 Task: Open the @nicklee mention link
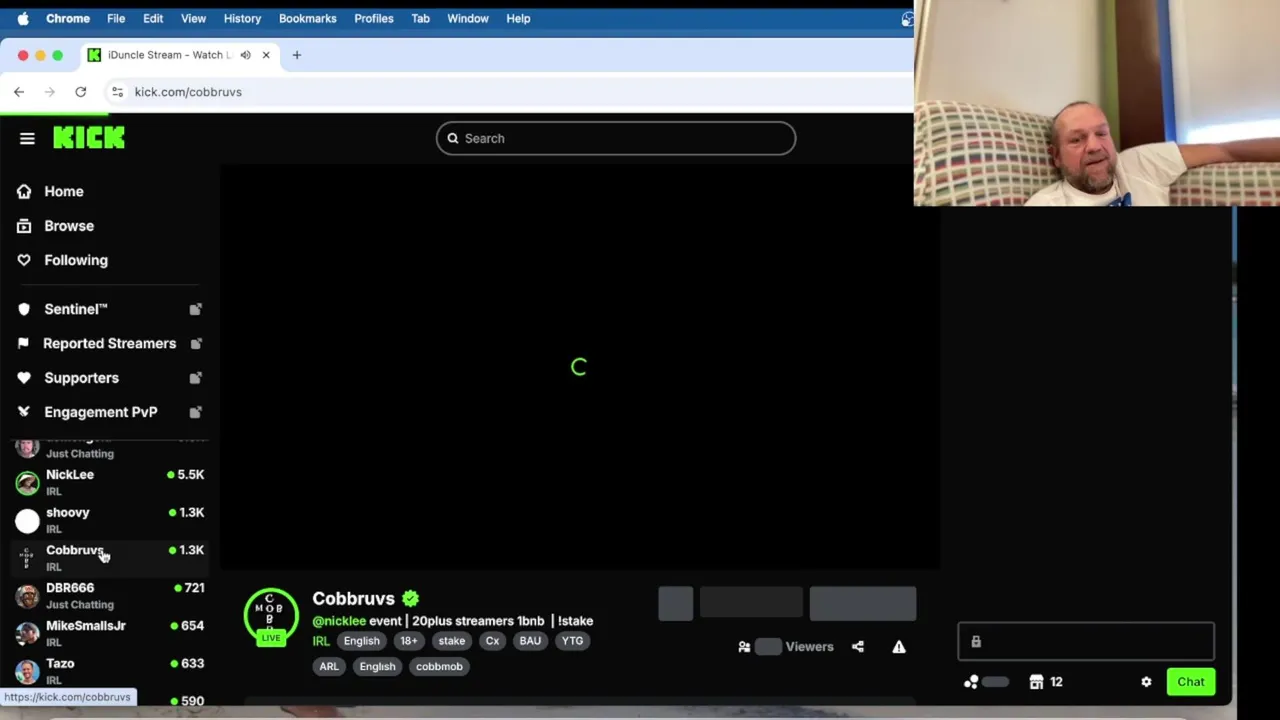tap(339, 621)
